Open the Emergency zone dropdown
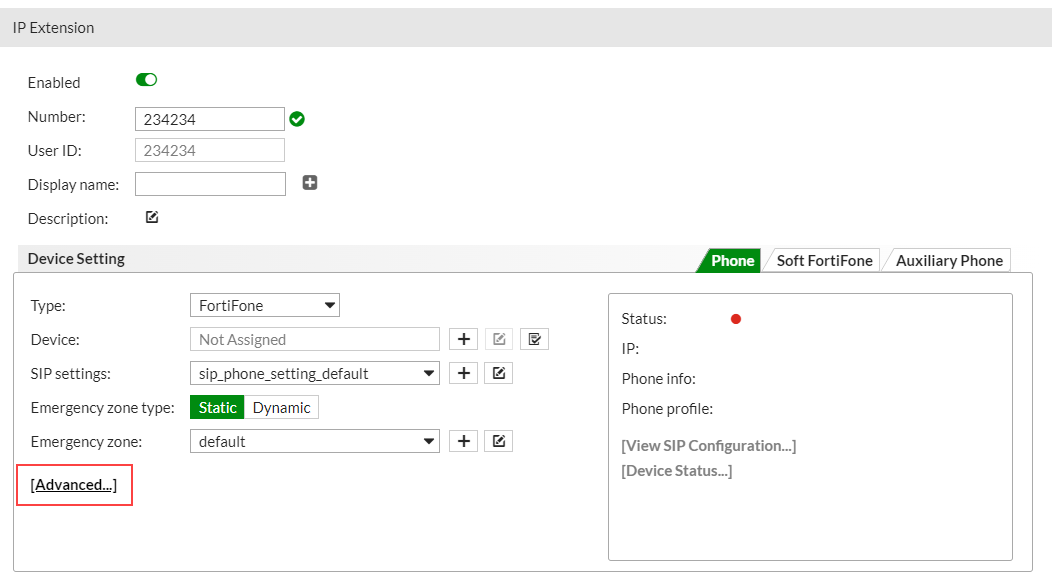The height and width of the screenshot is (575, 1052). pos(315,441)
